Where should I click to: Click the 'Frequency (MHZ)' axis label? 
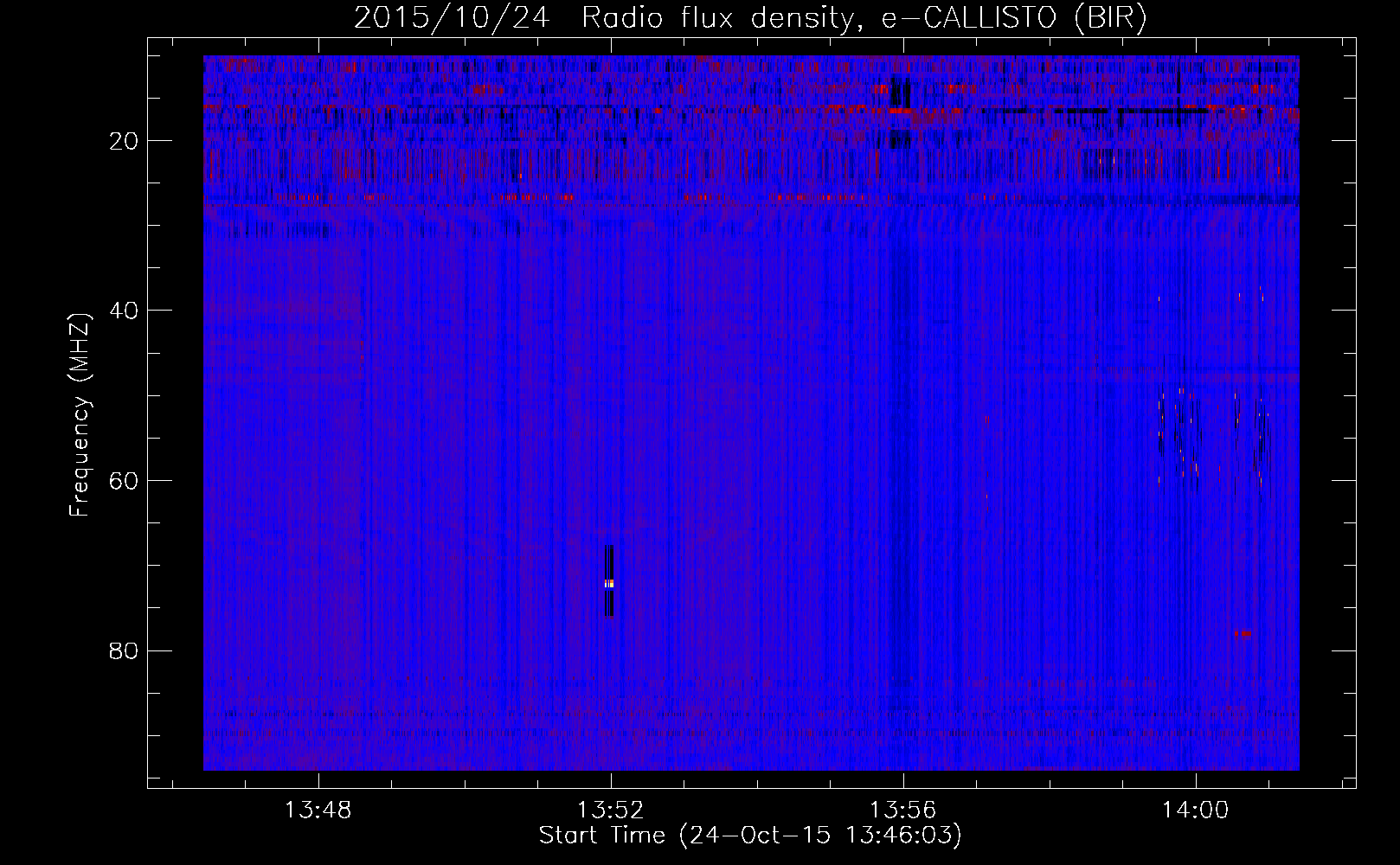click(80, 415)
